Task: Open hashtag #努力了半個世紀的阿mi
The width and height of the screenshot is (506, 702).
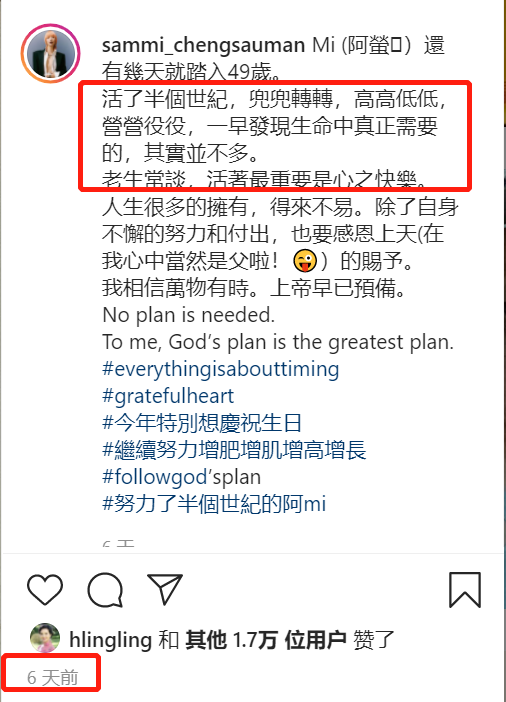Action: pos(214,504)
